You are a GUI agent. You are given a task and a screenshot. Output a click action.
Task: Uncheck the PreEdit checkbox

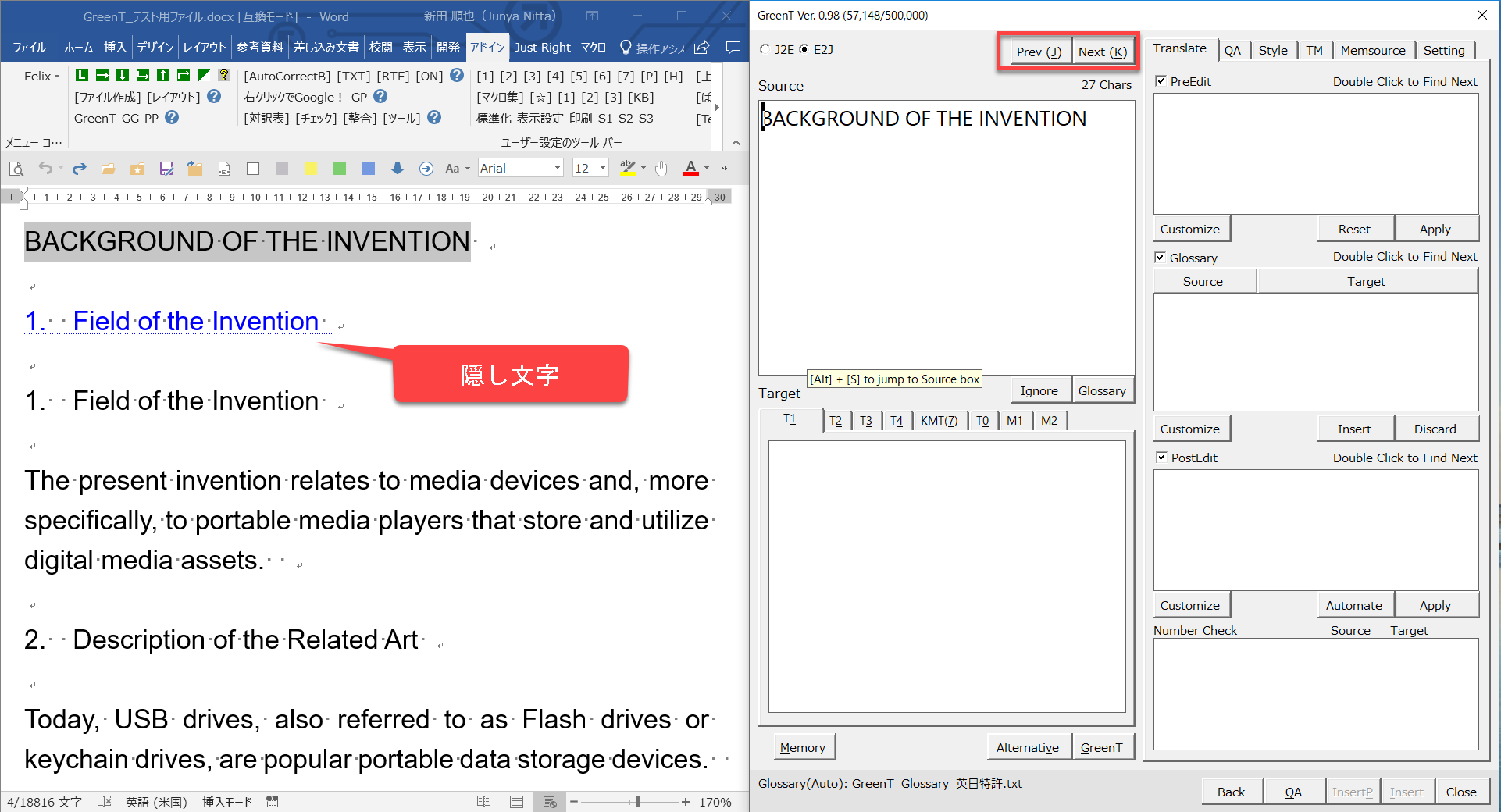[1161, 81]
